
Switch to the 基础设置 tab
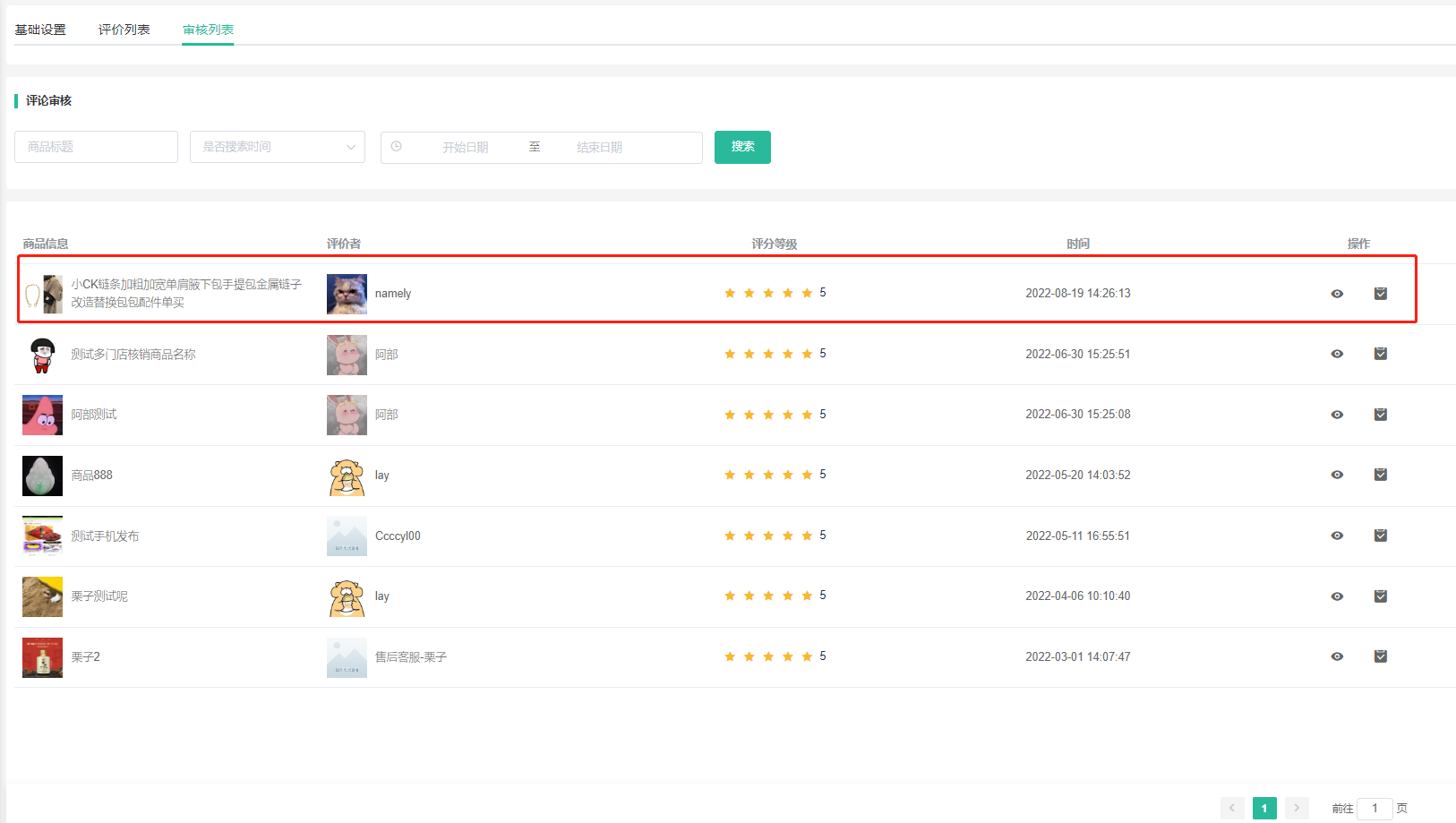(40, 30)
